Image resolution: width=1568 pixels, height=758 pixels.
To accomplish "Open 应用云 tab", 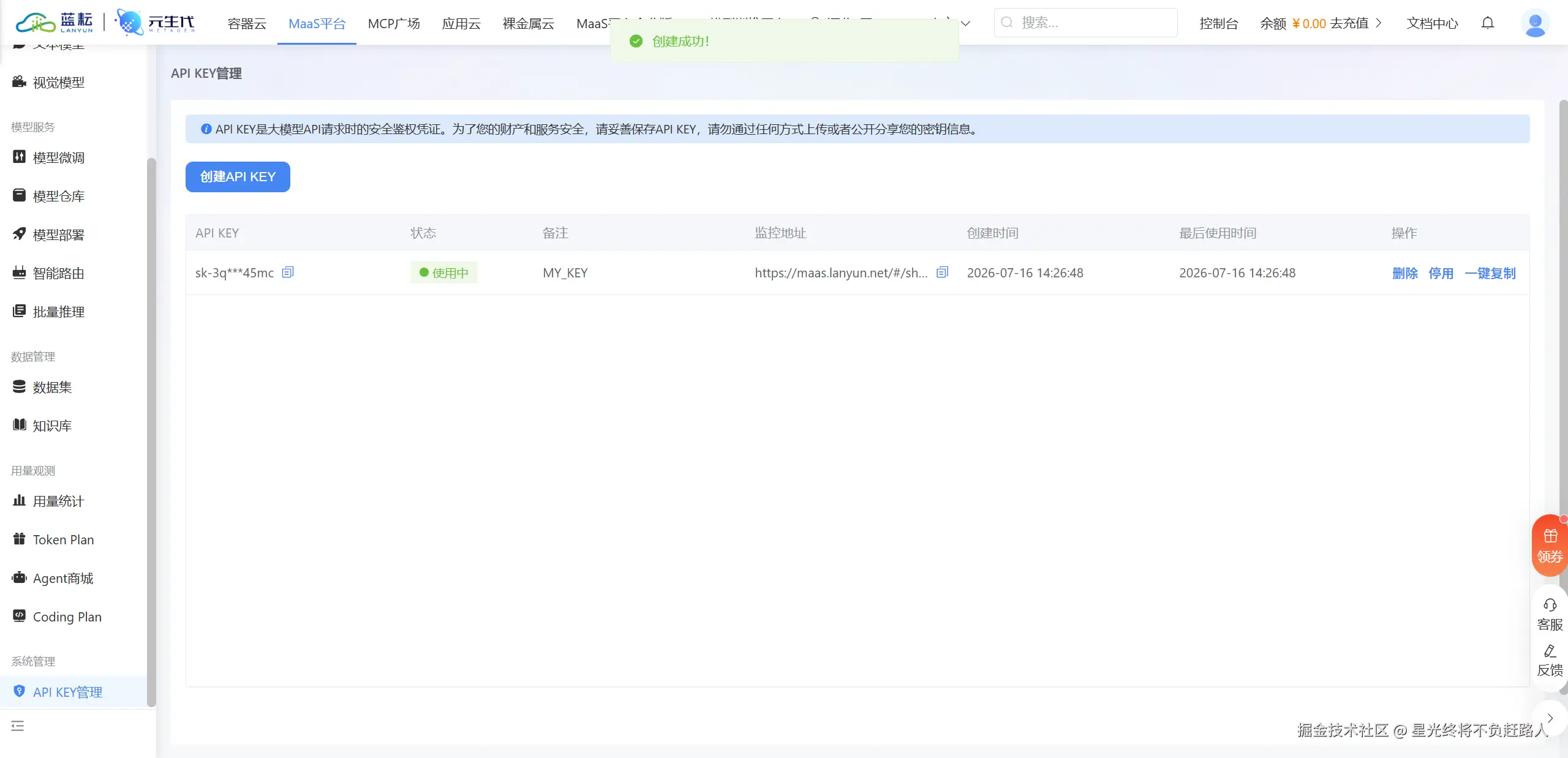I will [461, 24].
